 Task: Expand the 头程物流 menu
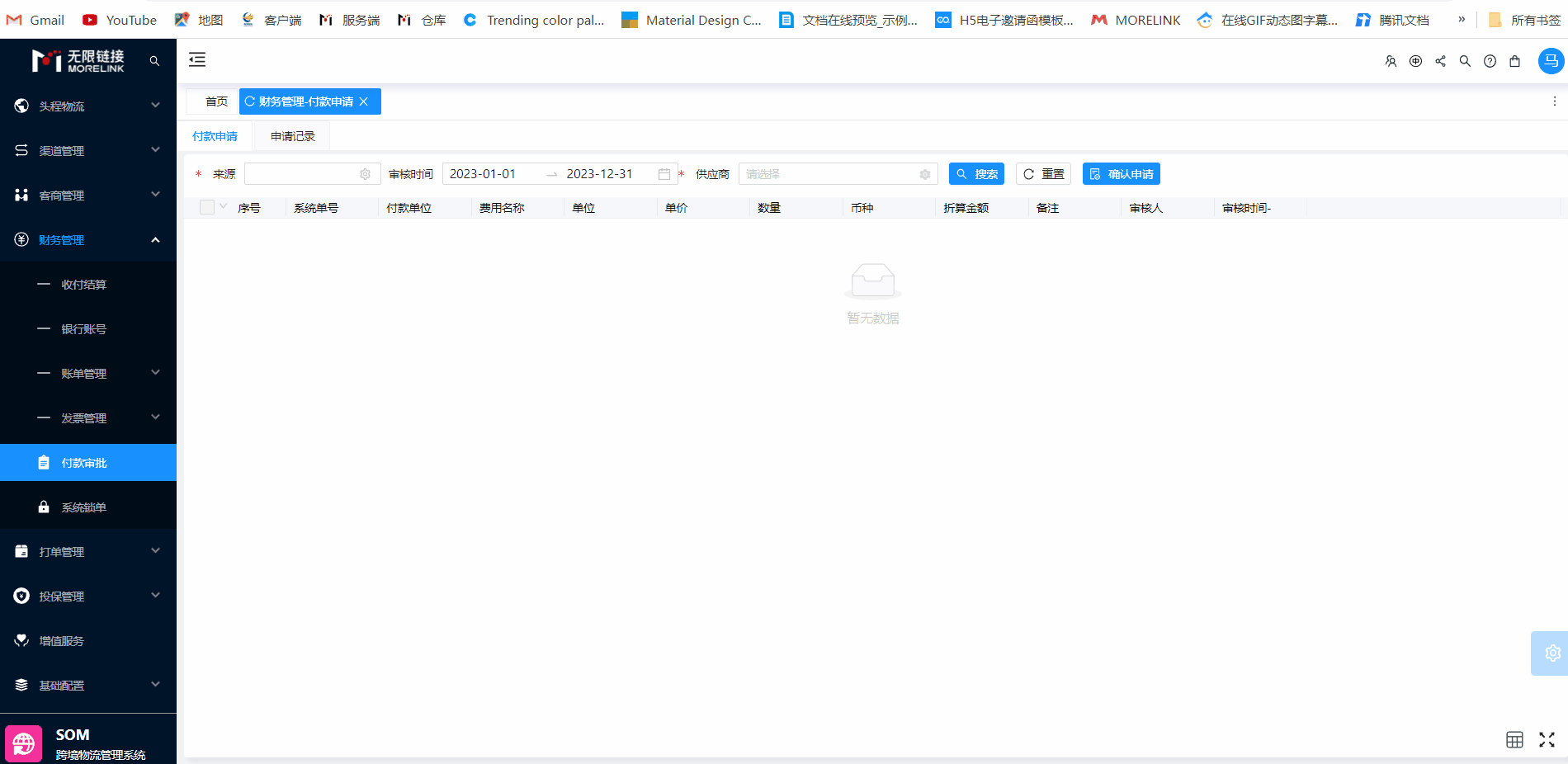tap(88, 106)
